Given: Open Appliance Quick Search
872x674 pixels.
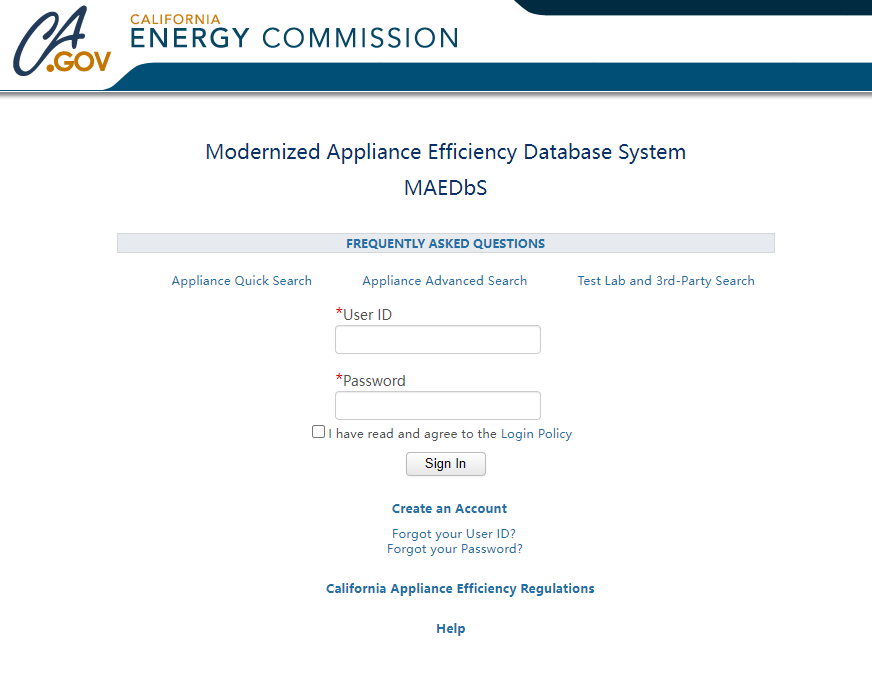Looking at the screenshot, I should 242,281.
